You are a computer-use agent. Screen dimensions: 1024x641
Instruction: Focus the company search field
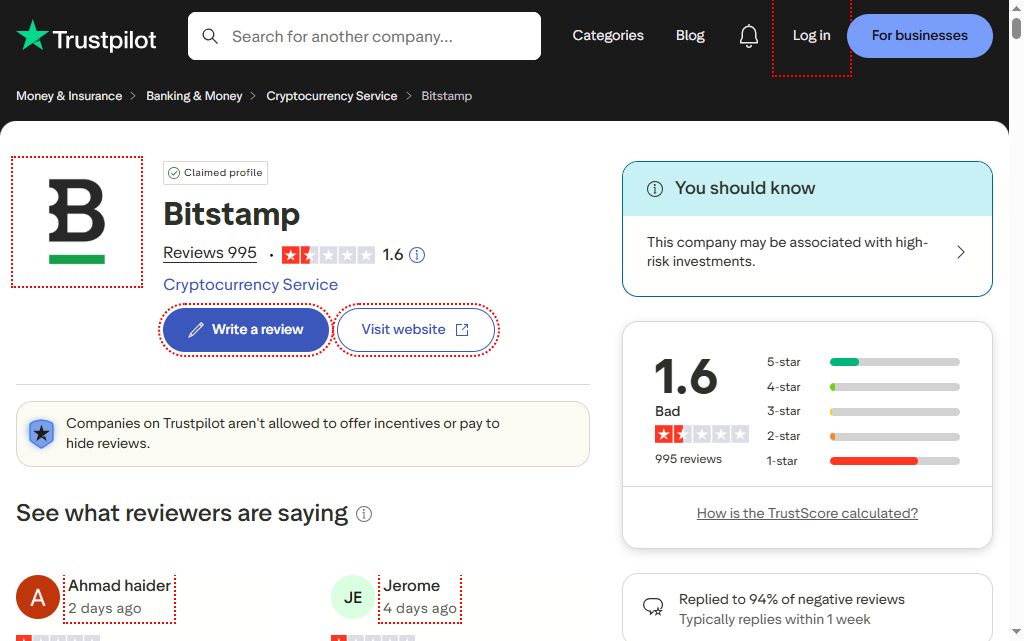(380, 36)
